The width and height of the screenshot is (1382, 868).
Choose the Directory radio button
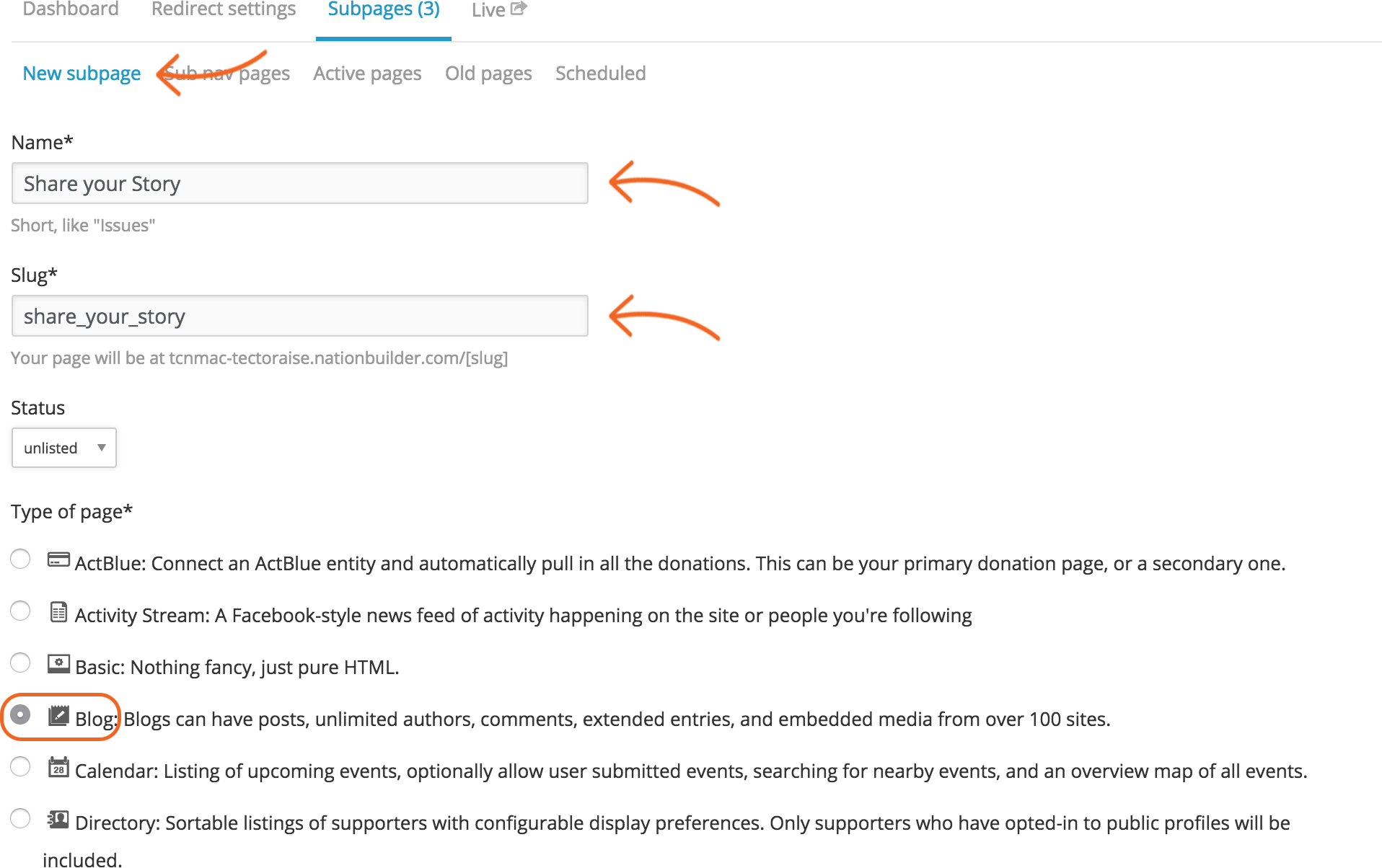pos(20,818)
